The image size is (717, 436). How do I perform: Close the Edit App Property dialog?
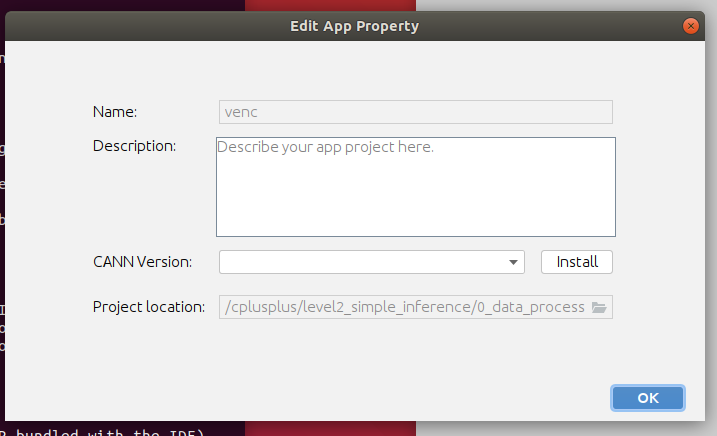click(x=689, y=26)
